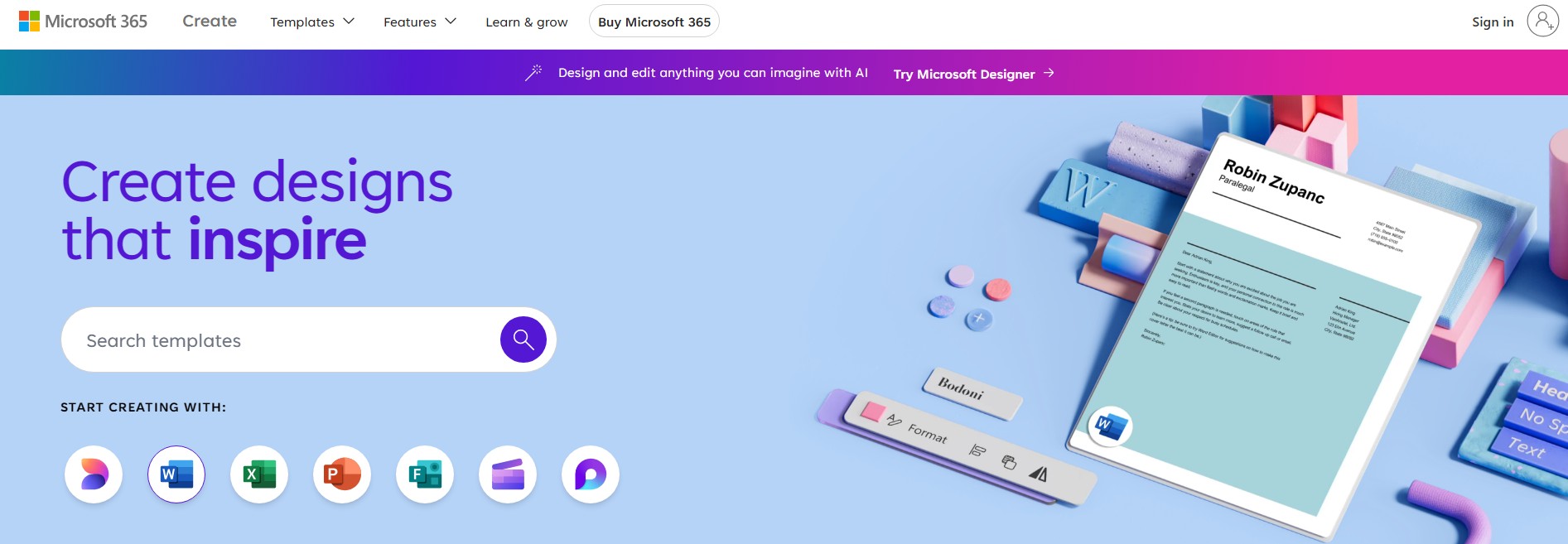Image resolution: width=1568 pixels, height=544 pixels.
Task: Open the Learn & grow menu item
Action: (527, 22)
